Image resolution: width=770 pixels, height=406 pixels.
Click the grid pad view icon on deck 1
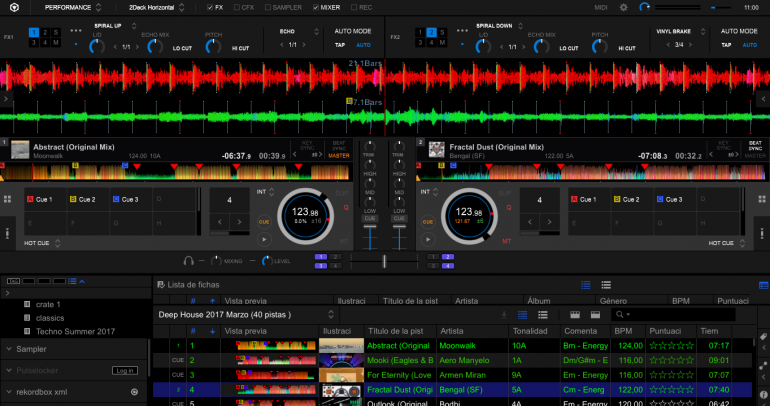(7, 199)
